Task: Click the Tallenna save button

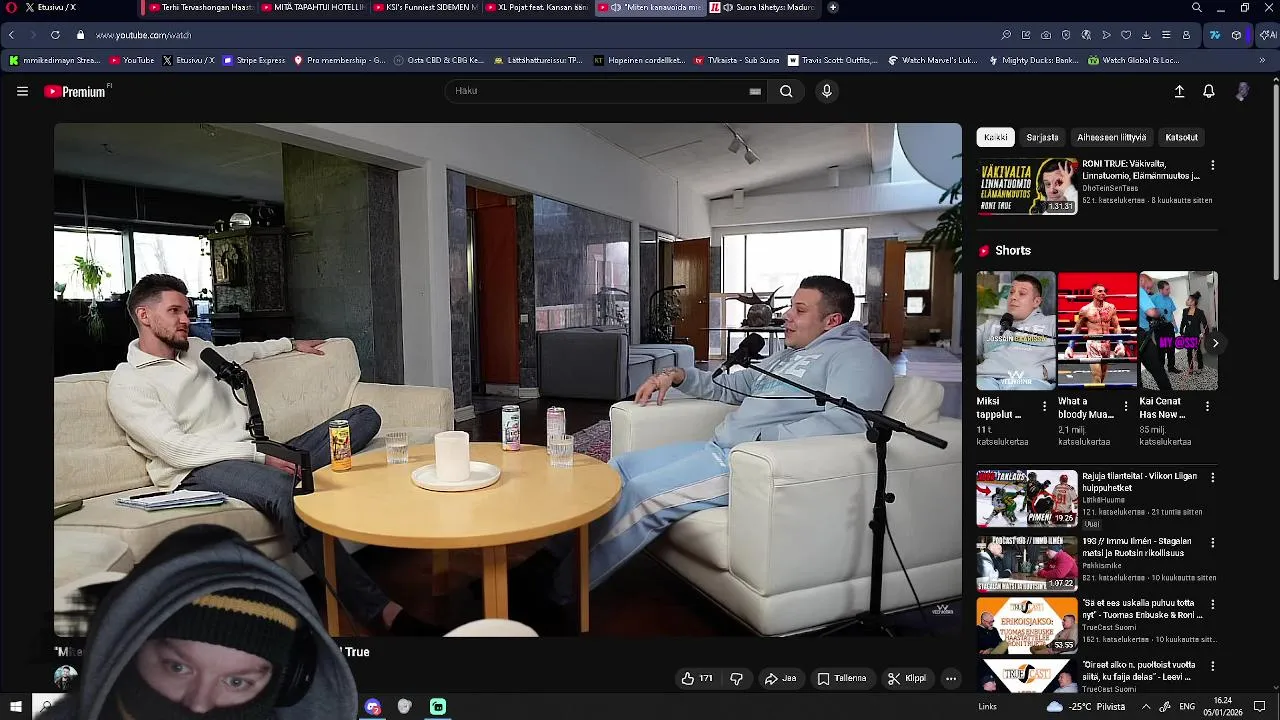Action: pos(842,678)
